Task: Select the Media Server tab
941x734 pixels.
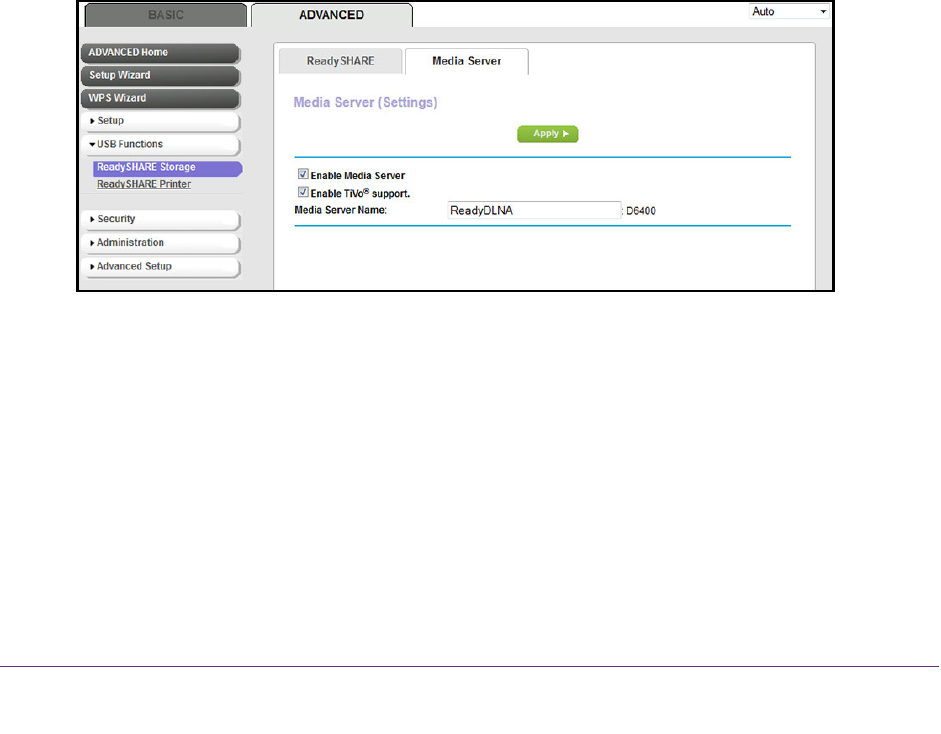Action: pos(467,61)
